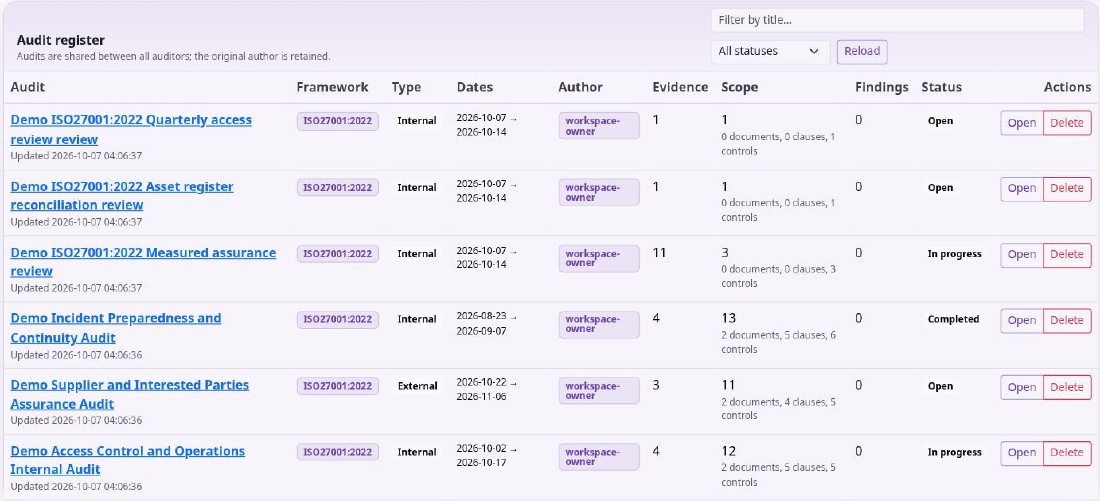Click In progress status of Access Control audit
Image resolution: width=1100 pixels, height=501 pixels.
[x=955, y=452]
